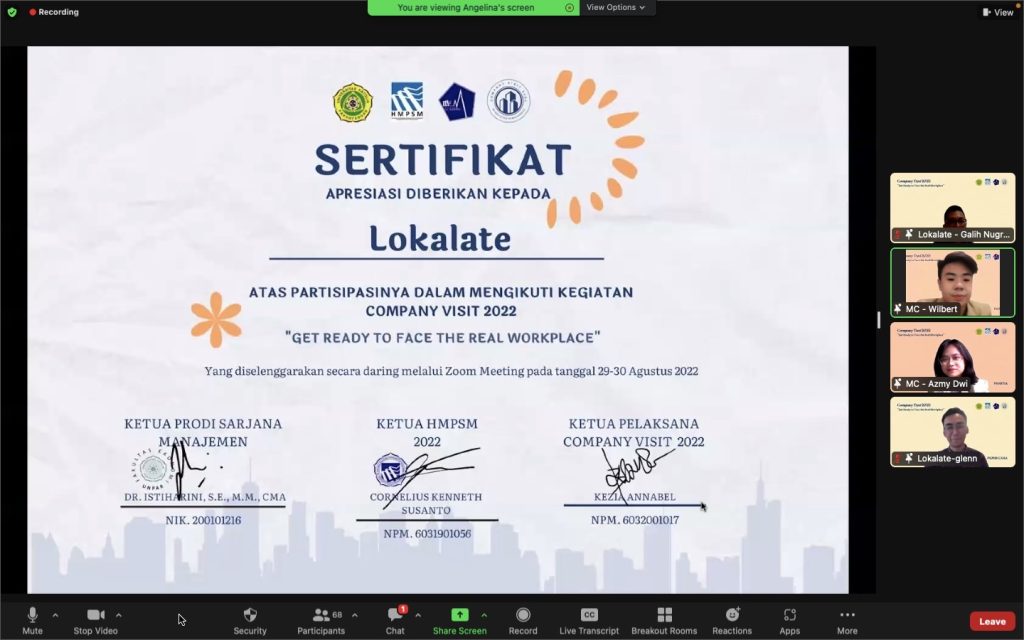Open the More menu

click(x=847, y=615)
